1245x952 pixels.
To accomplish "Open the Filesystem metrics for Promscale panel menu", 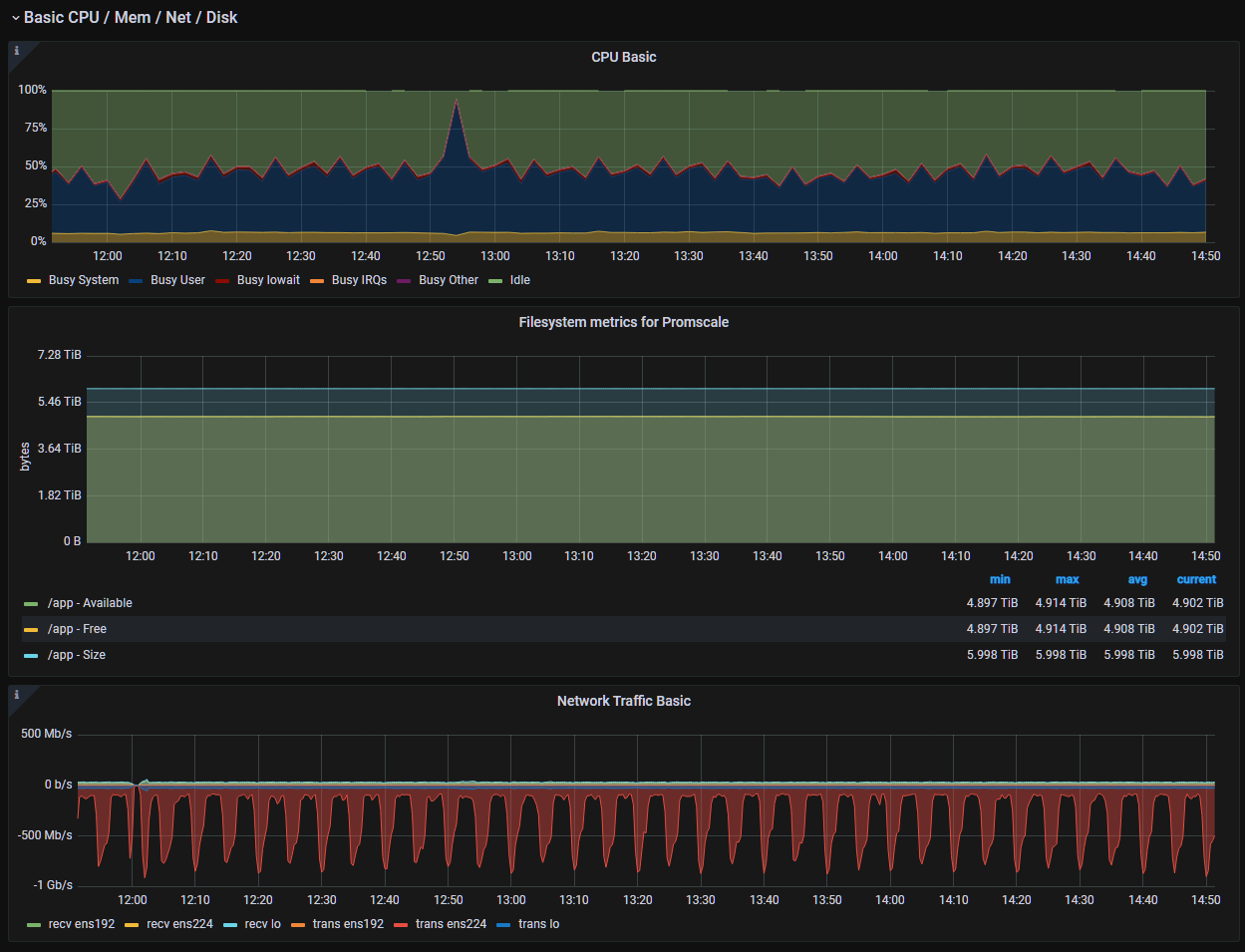I will pos(624,322).
